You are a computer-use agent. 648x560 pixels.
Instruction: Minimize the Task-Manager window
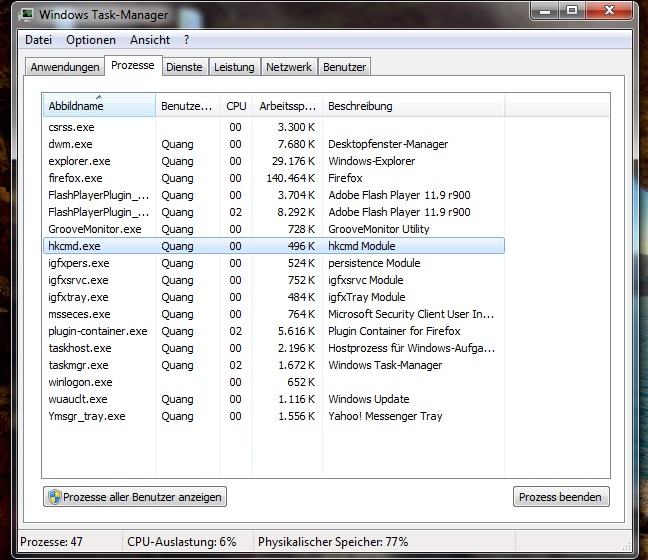pyautogui.click(x=545, y=11)
